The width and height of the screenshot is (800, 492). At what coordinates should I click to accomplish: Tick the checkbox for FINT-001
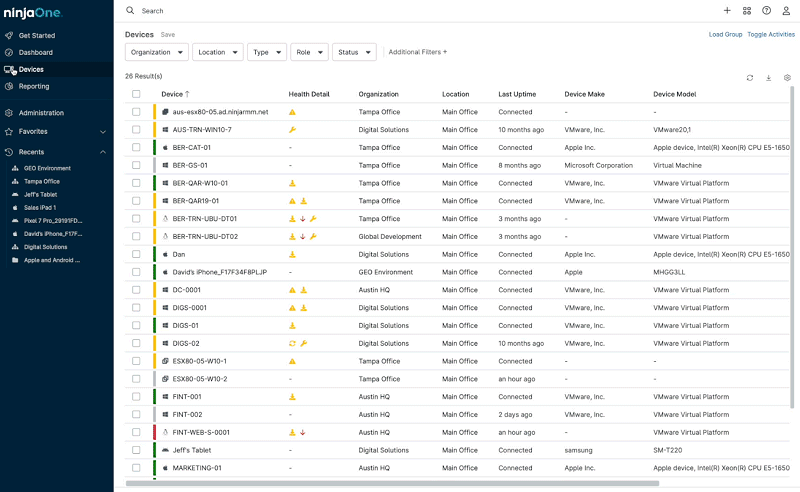(x=136, y=397)
